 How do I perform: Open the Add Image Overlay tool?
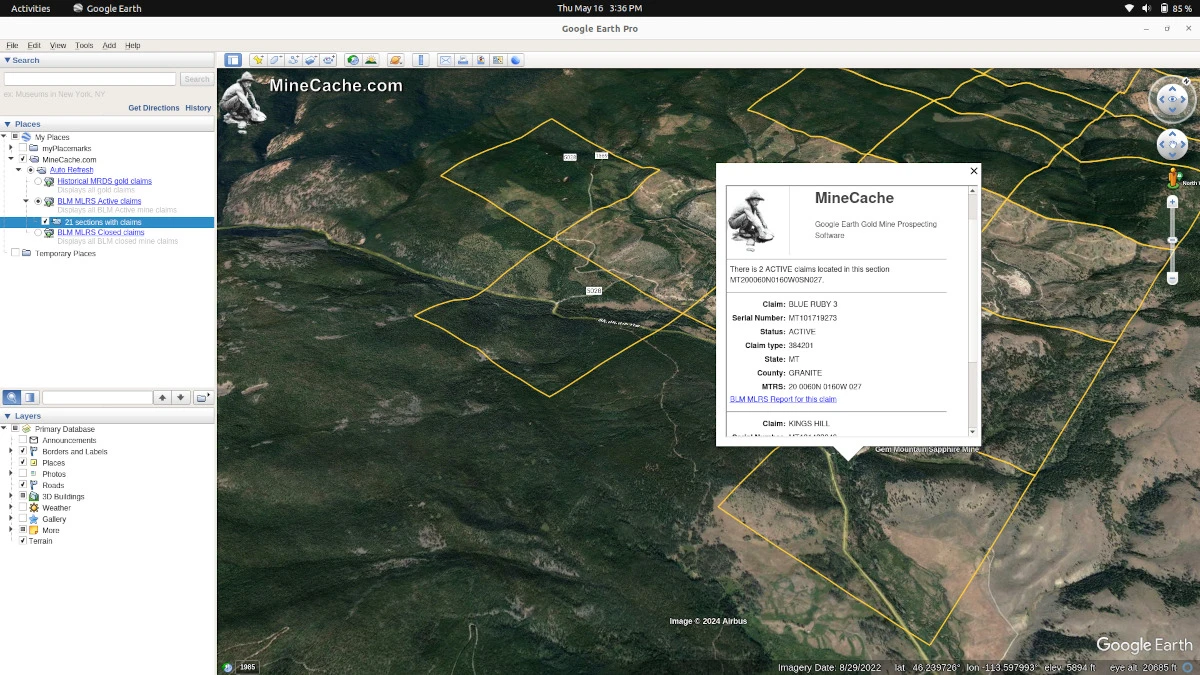[x=310, y=59]
